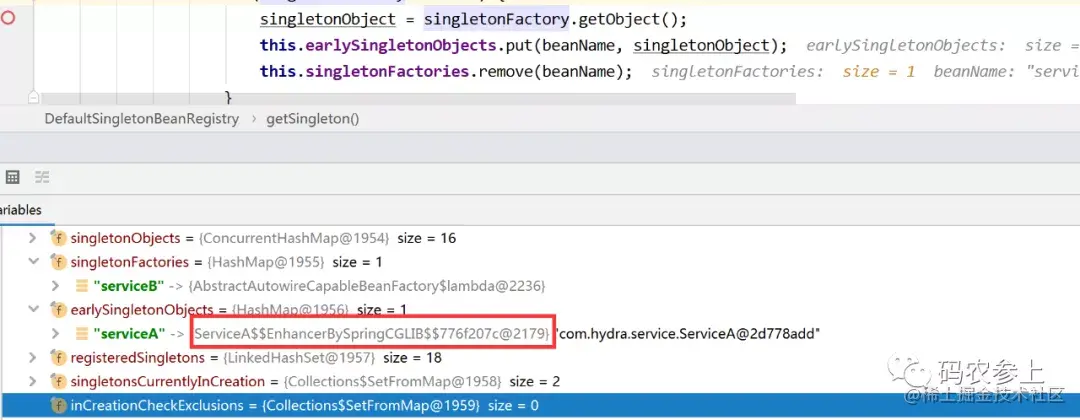Select the registeredSingletons variable row
1080x420 pixels.
[x=540, y=358]
